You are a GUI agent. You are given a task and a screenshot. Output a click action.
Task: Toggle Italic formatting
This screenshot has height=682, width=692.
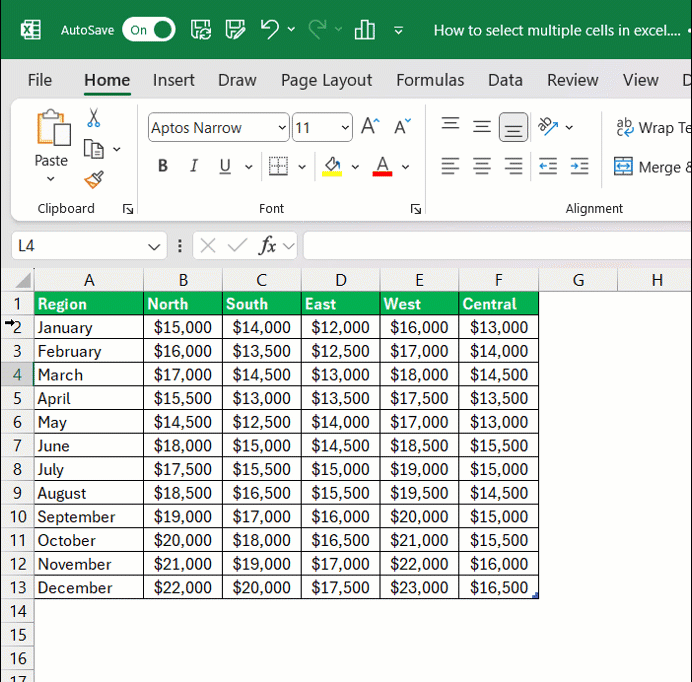(x=194, y=166)
